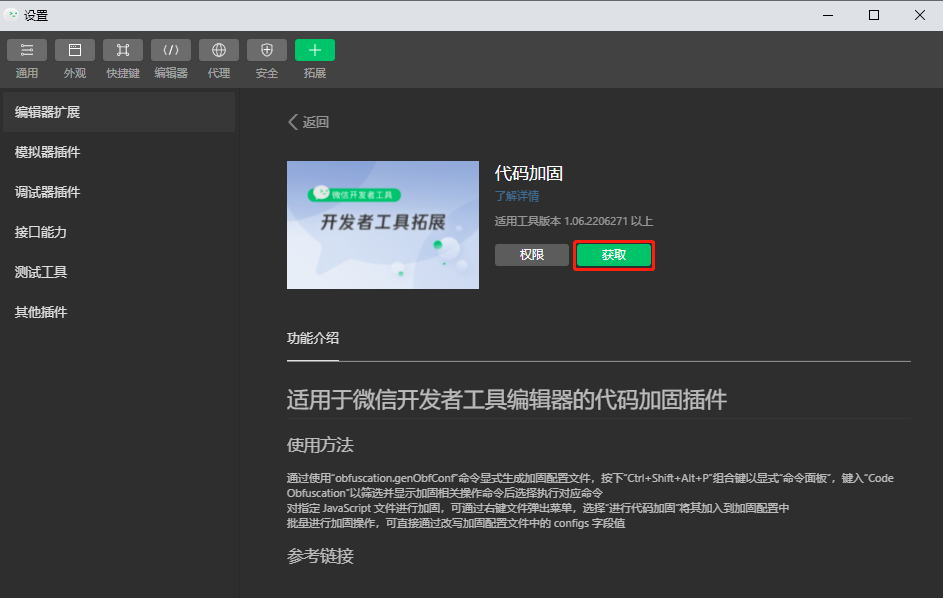Go back using the 返回 link
This screenshot has width=943, height=598.
pos(309,122)
